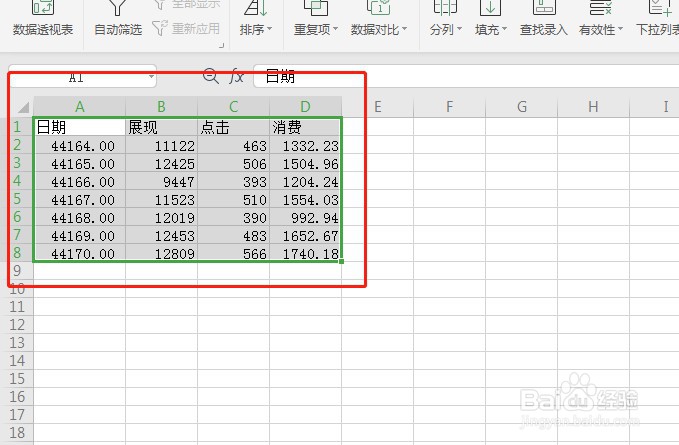This screenshot has width=679, height=445.
Task: Select column F header
Action: click(x=449, y=106)
